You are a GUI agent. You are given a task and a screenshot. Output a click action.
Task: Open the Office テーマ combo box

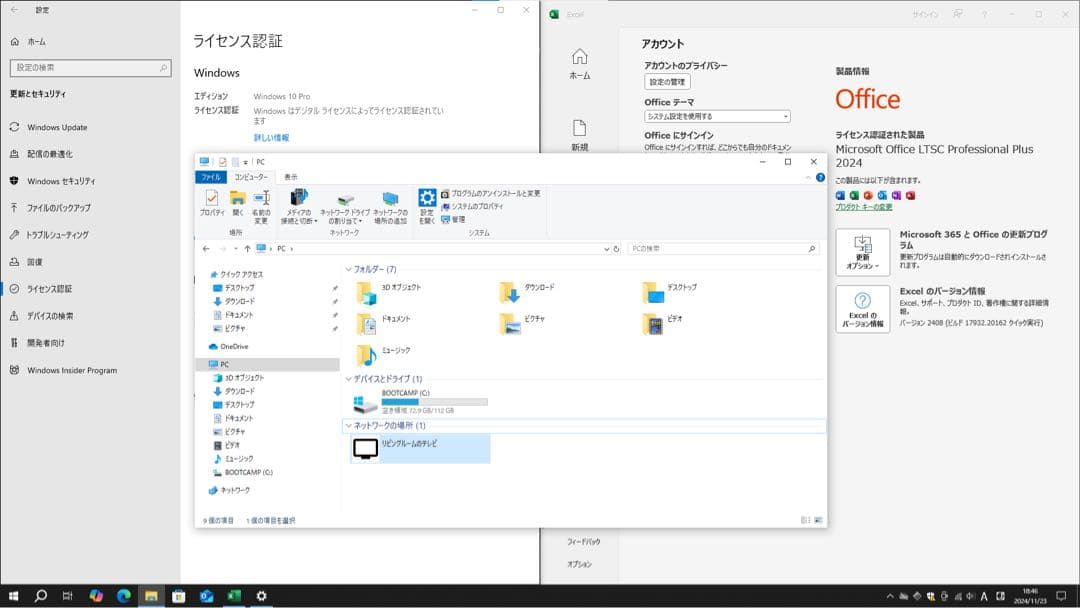point(717,117)
